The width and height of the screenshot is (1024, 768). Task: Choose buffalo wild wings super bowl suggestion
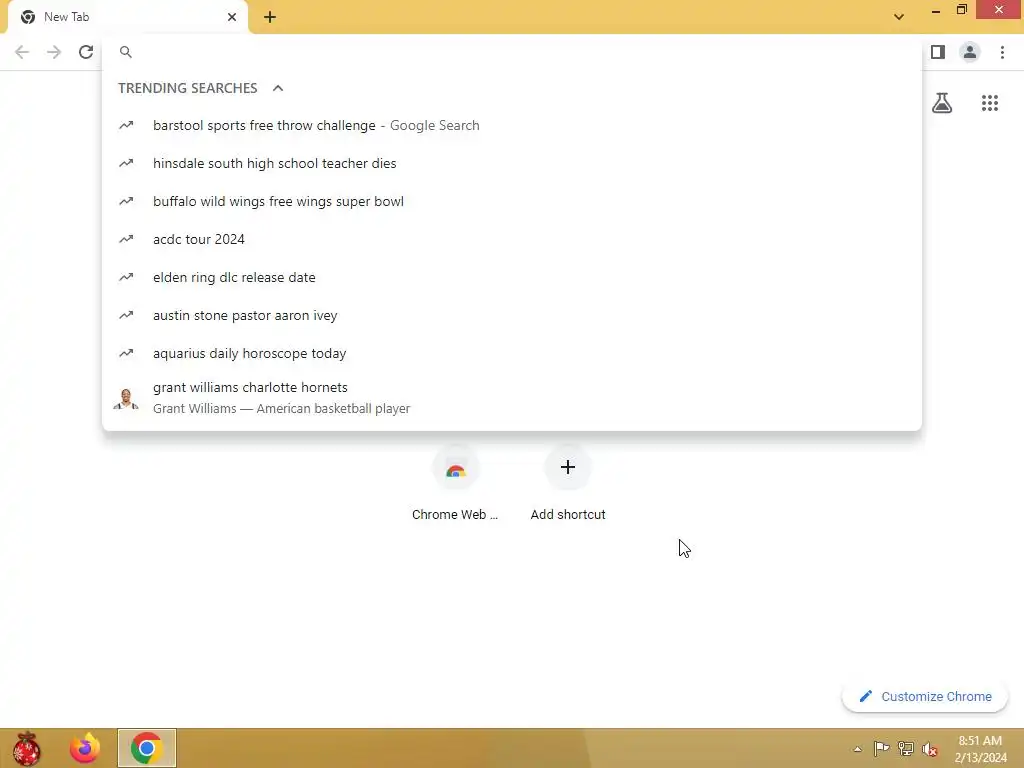pos(512,201)
